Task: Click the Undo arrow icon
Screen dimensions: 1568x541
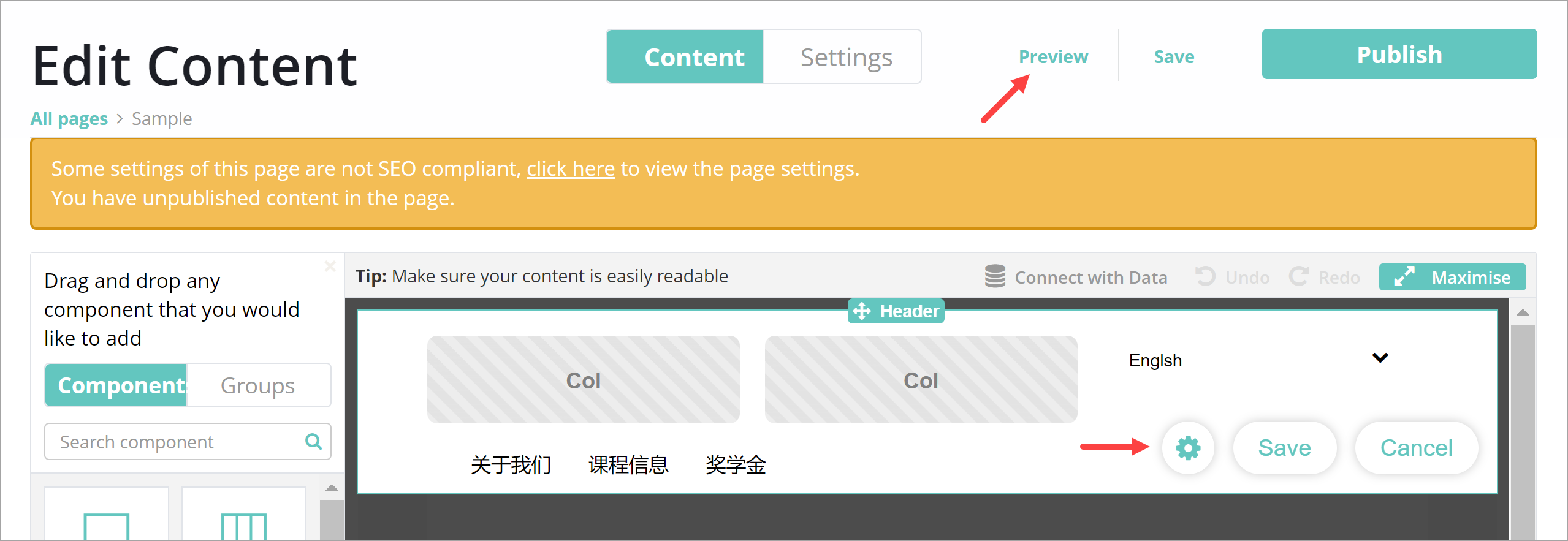Action: (x=1205, y=276)
